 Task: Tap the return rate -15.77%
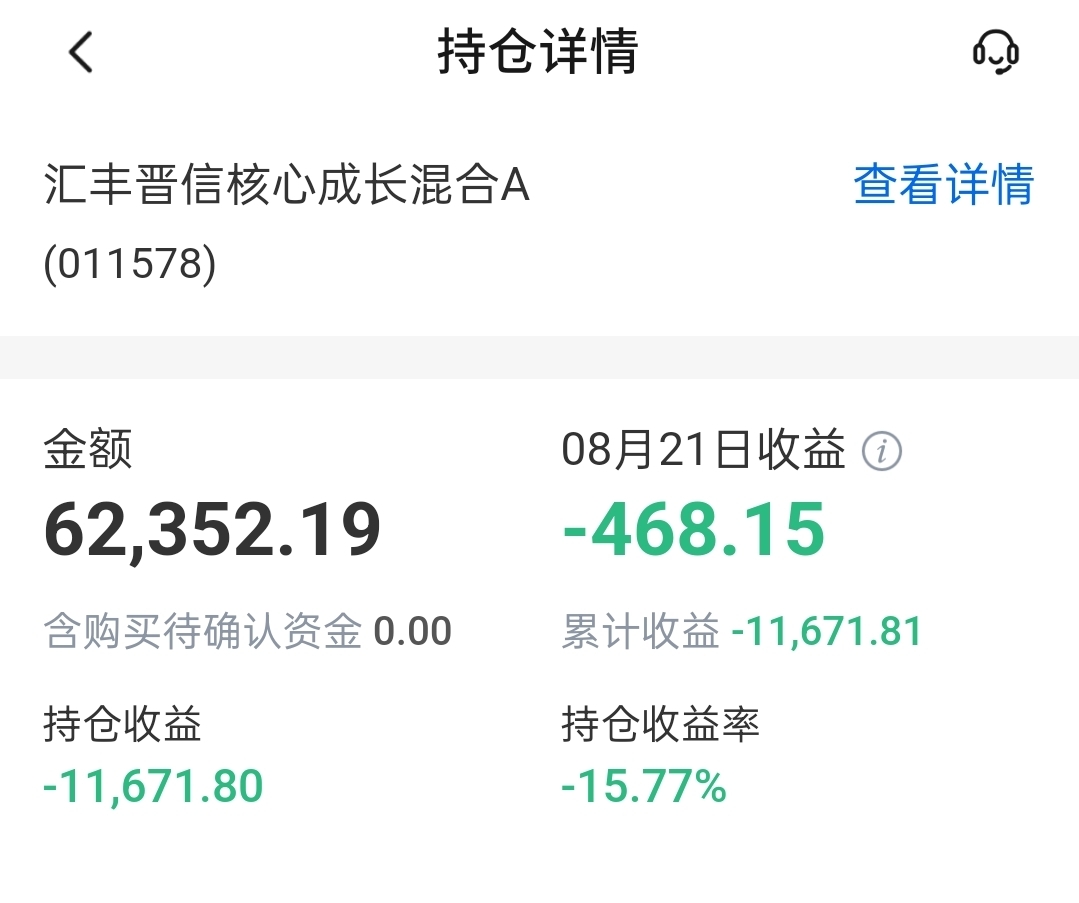644,787
